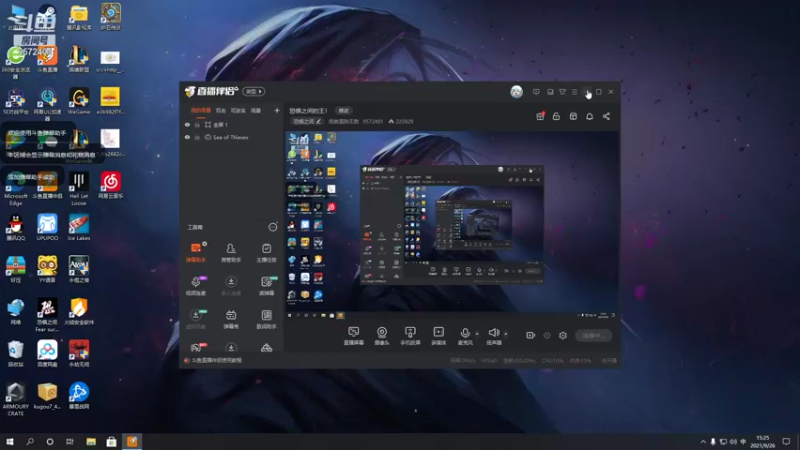Select the 全屏 1 source row
This screenshot has width=800, height=450.
pos(232,124)
